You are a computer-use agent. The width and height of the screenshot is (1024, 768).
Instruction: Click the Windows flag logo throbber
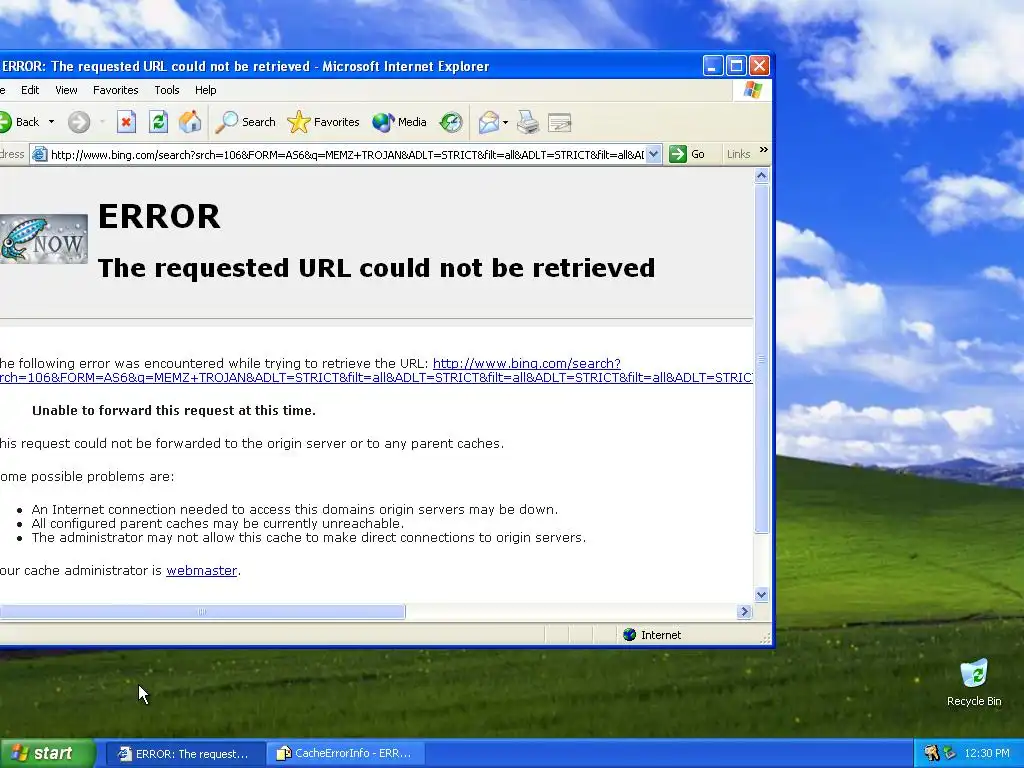point(752,90)
